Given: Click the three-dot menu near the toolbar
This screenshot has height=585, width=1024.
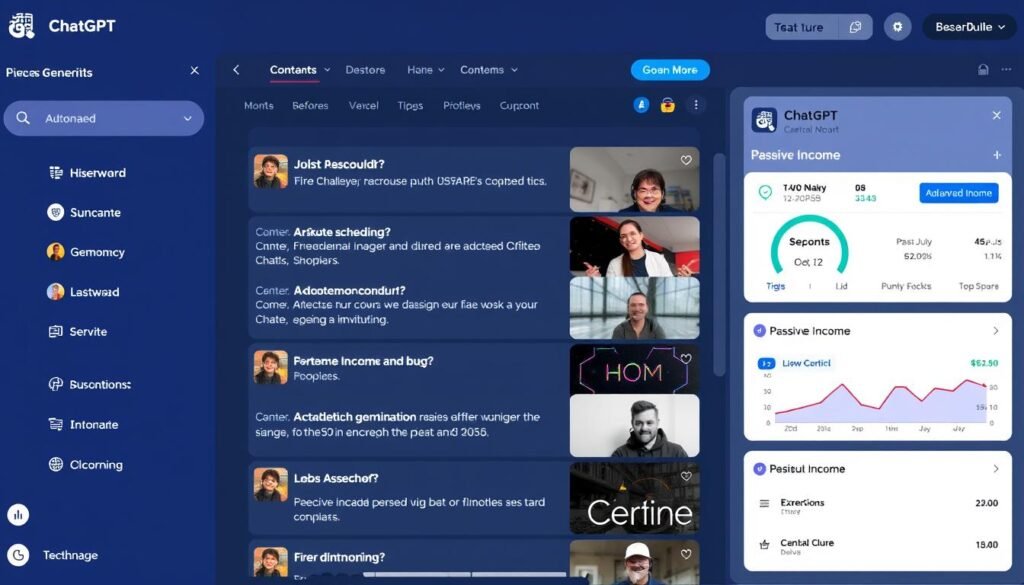Looking at the screenshot, I should point(696,104).
